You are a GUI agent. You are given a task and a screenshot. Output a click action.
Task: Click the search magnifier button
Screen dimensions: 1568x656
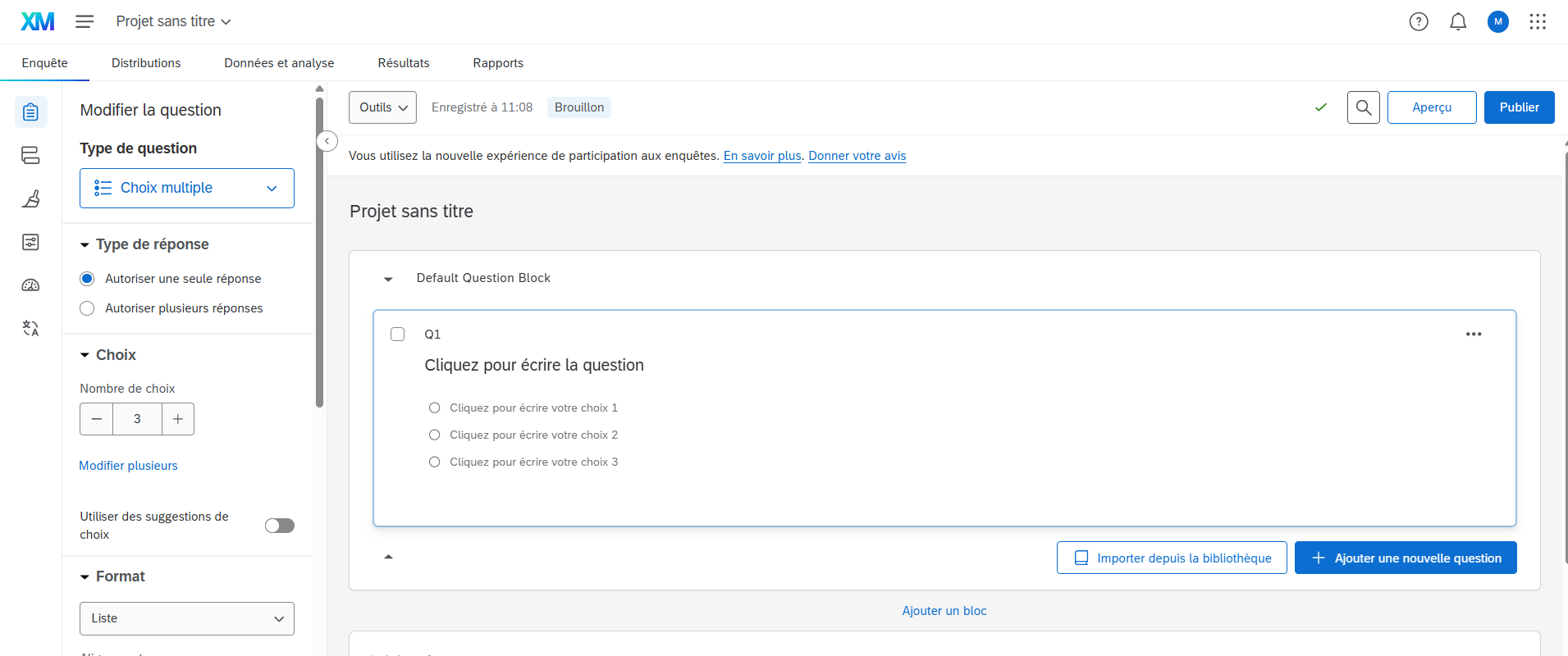(1364, 107)
